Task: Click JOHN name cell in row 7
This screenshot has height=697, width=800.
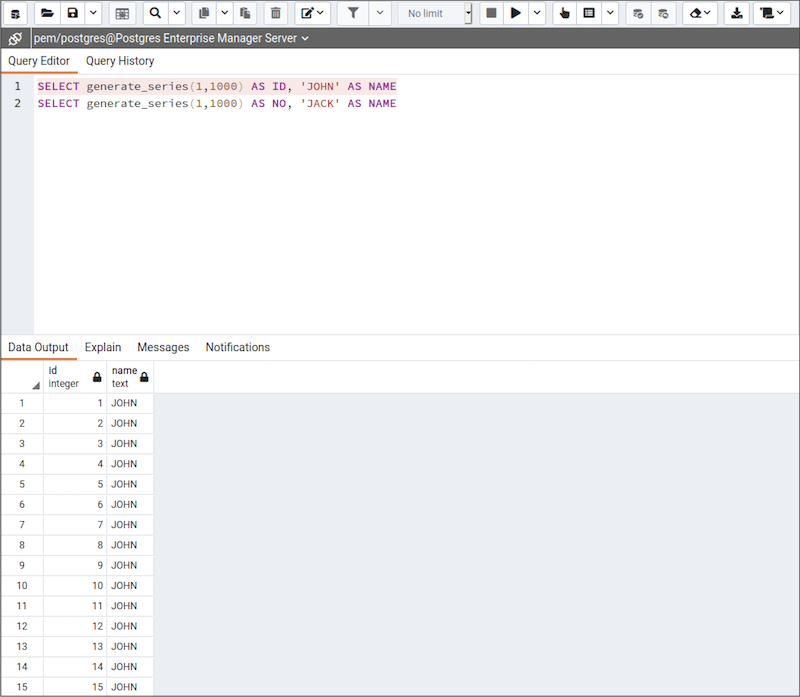Action: click(x=130, y=525)
